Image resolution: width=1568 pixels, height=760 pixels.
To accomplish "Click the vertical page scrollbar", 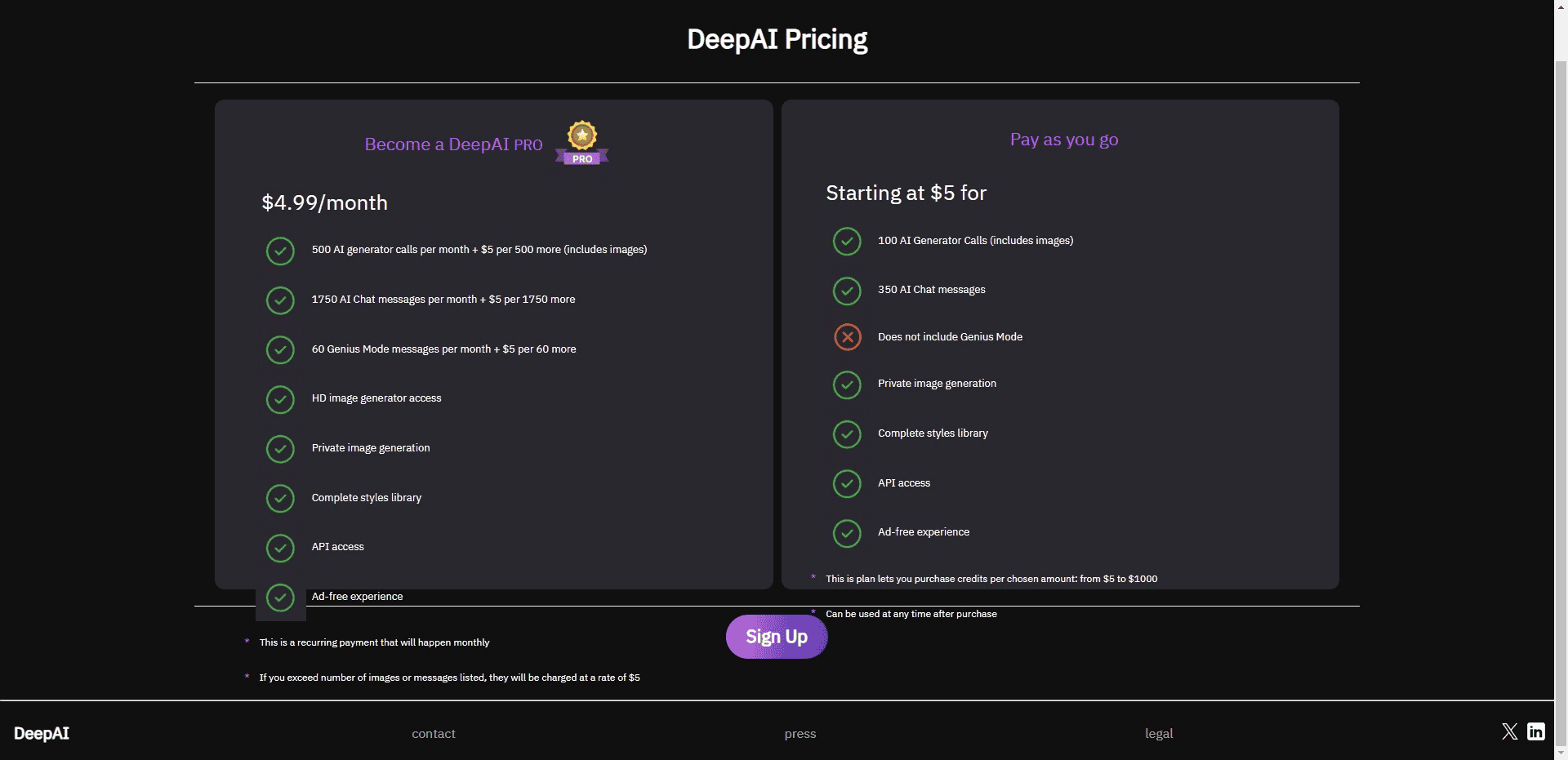I will coord(1561,327).
